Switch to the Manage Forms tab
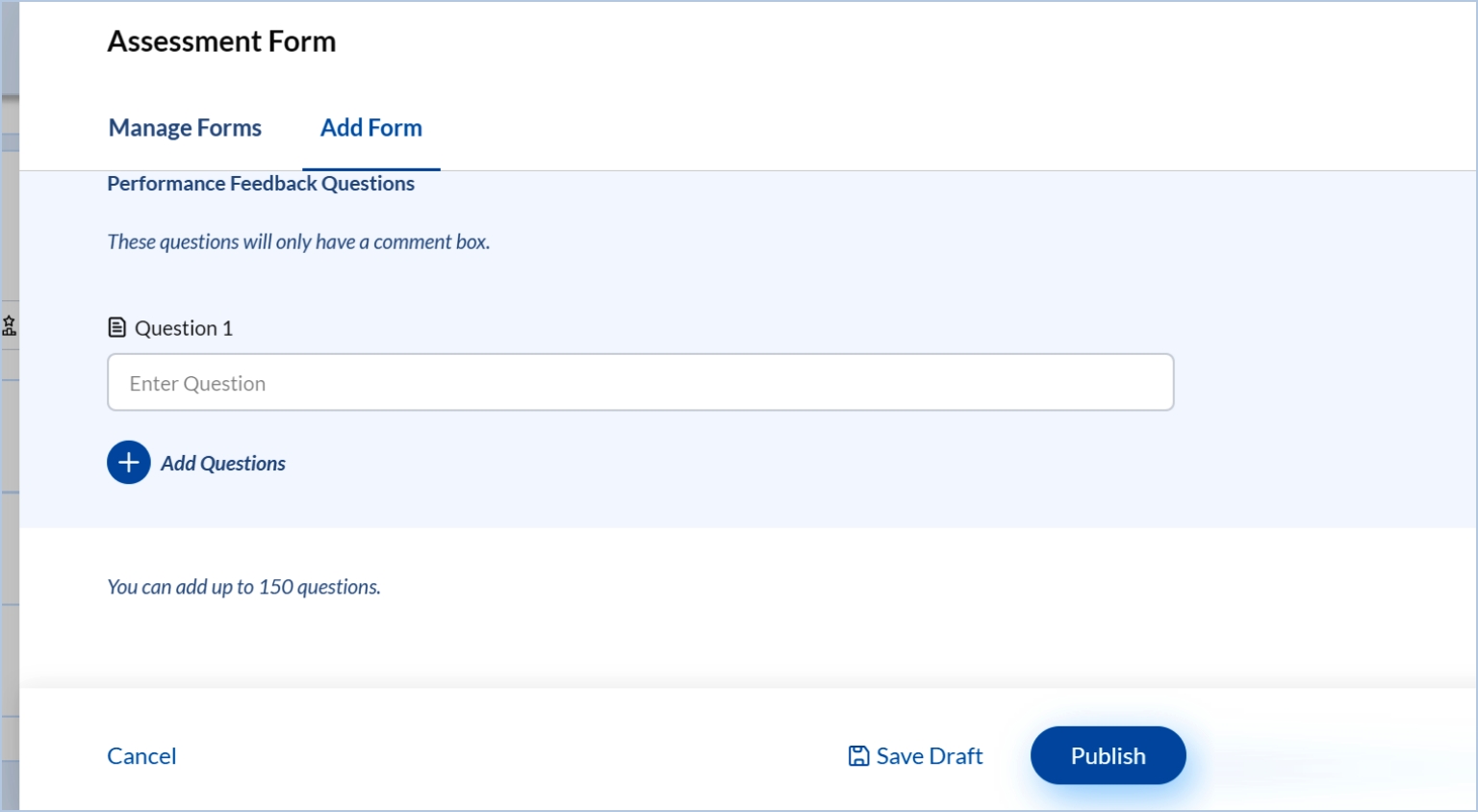The width and height of the screenshot is (1478, 812). (185, 128)
